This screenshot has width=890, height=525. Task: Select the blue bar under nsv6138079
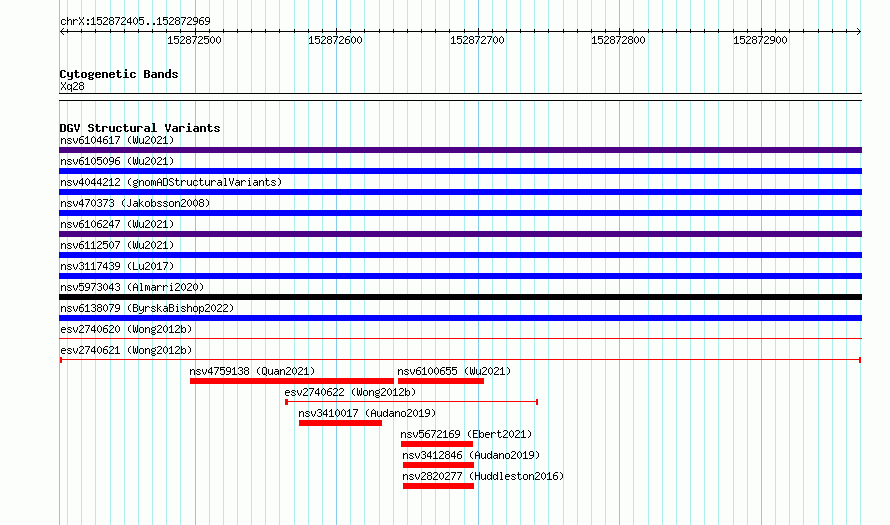[460, 318]
